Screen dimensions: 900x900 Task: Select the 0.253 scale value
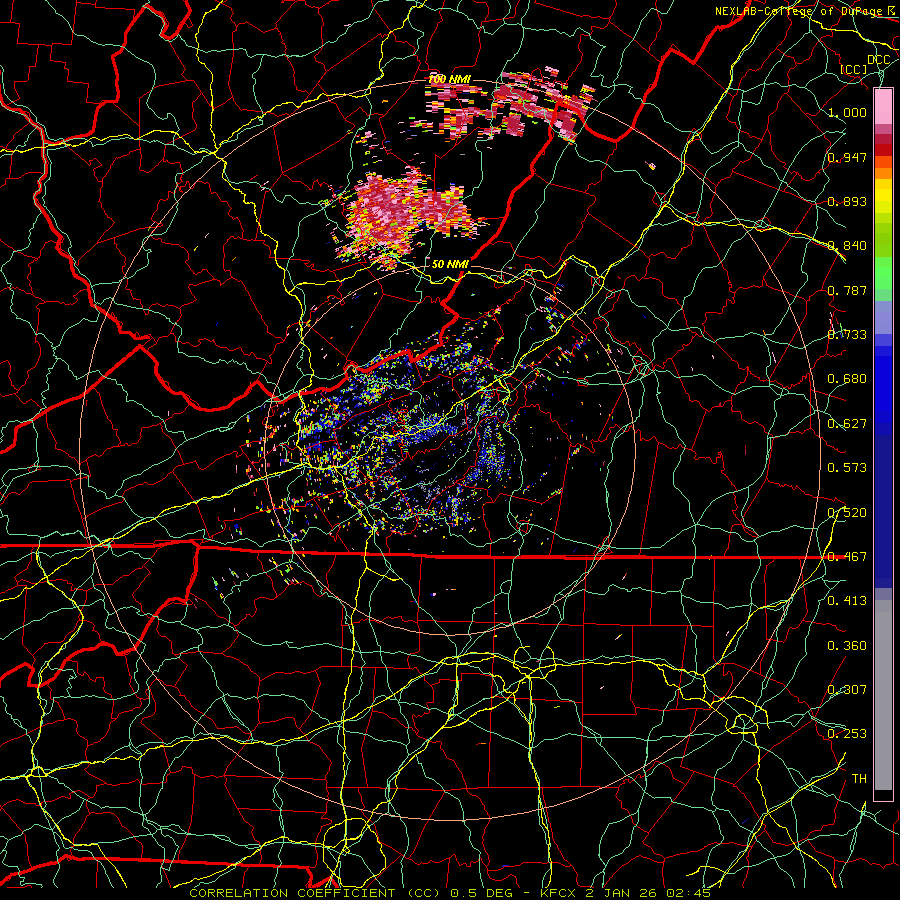point(847,734)
